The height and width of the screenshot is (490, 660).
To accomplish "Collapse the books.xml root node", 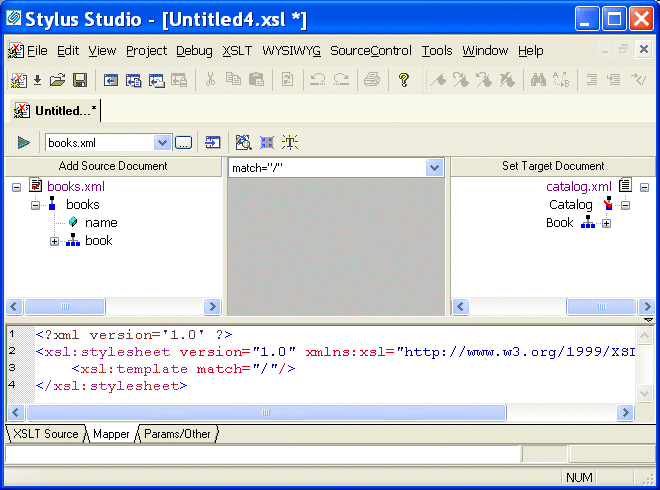I will [17, 187].
